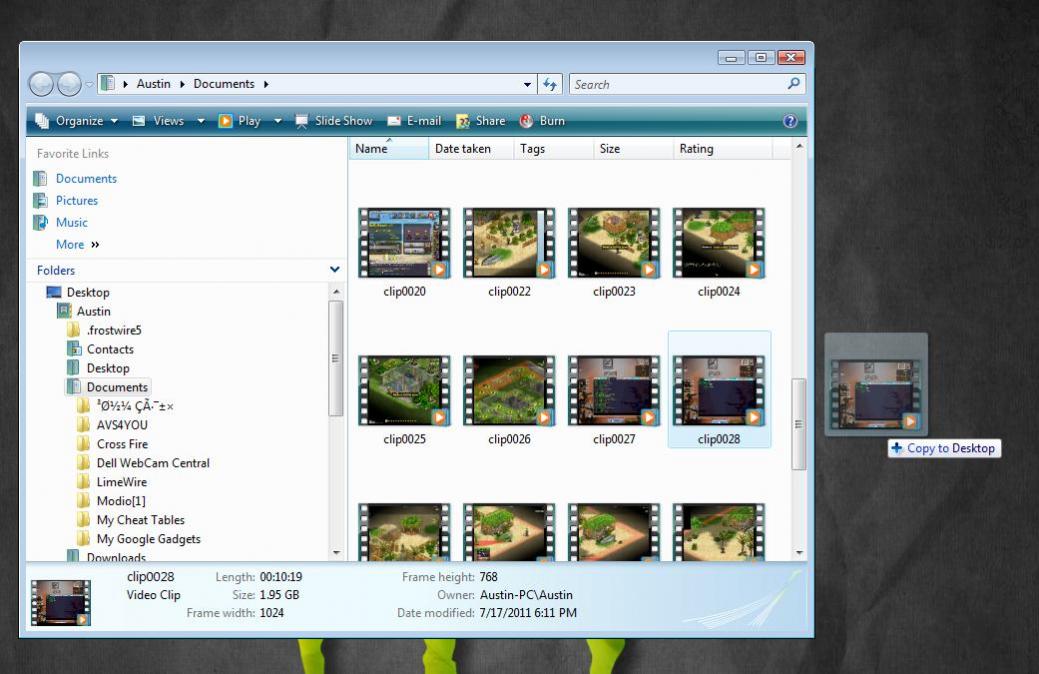
Task: Collapse the Folders pane chevron
Action: pos(334,270)
